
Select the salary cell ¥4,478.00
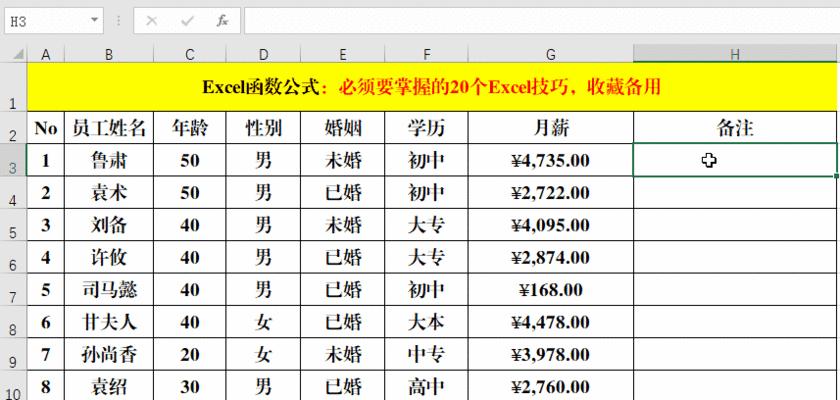(551, 322)
